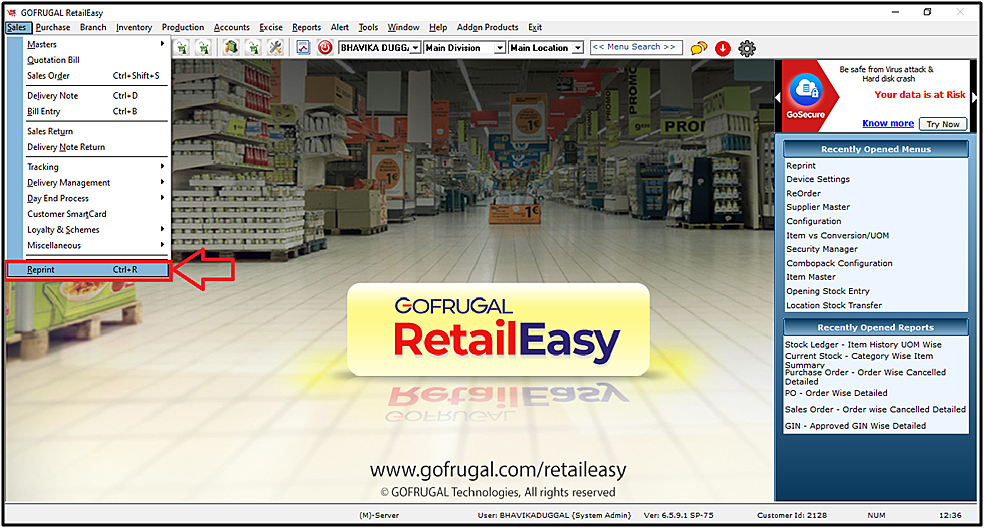Open Reprint from Recently Opened Menus
This screenshot has height=528, width=984.
pyautogui.click(x=801, y=166)
